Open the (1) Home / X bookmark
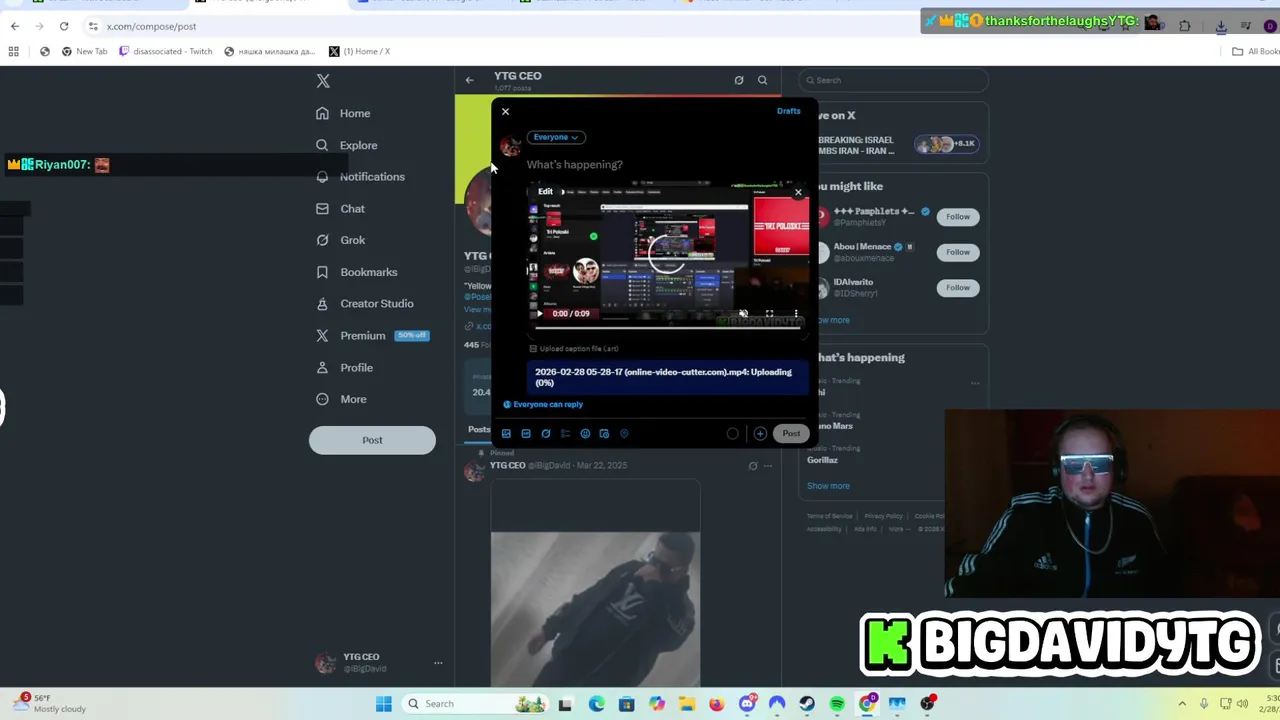This screenshot has width=1280, height=720. 360,51
